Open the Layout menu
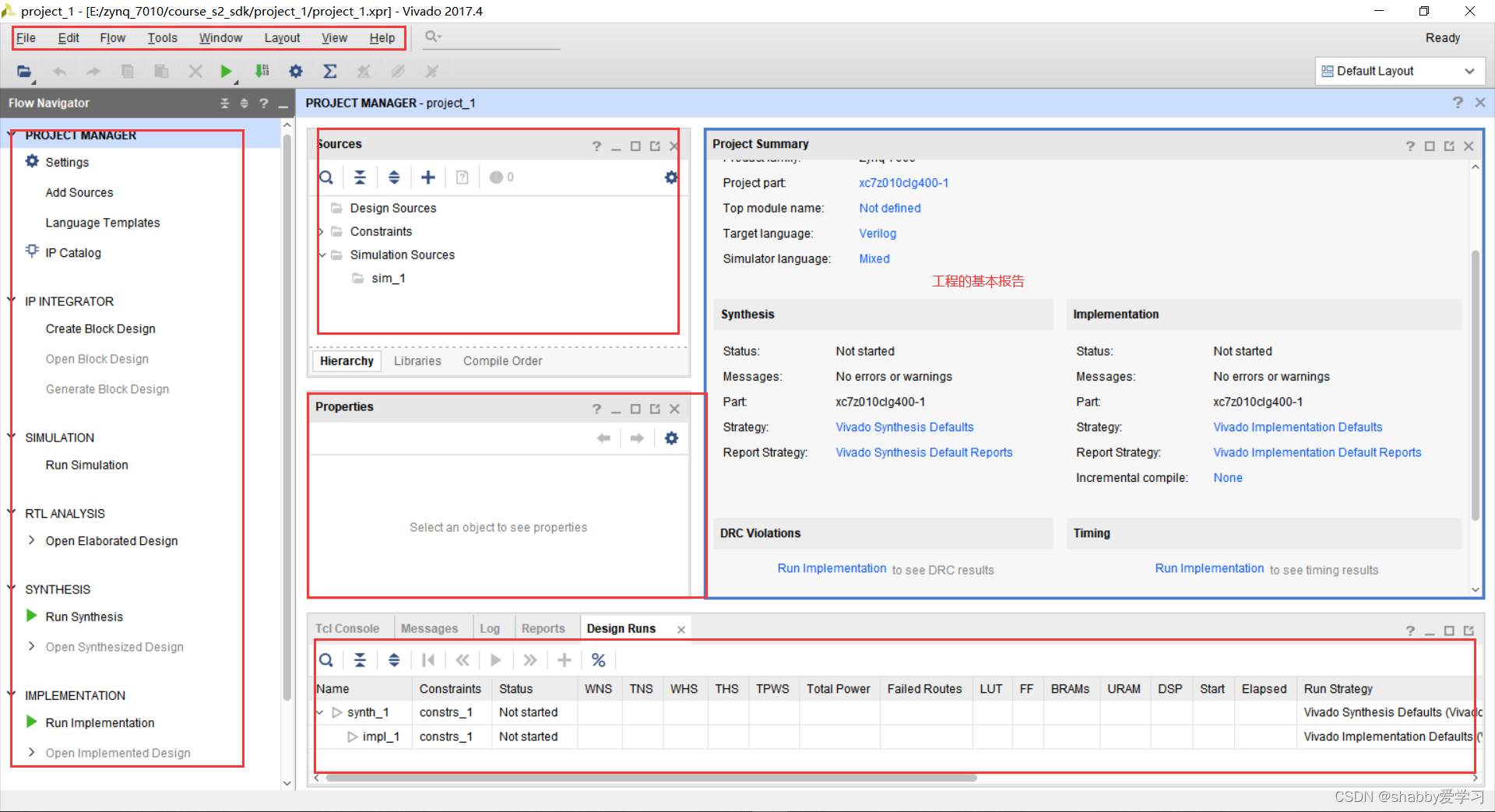This screenshot has height=812, width=1495. click(x=283, y=37)
